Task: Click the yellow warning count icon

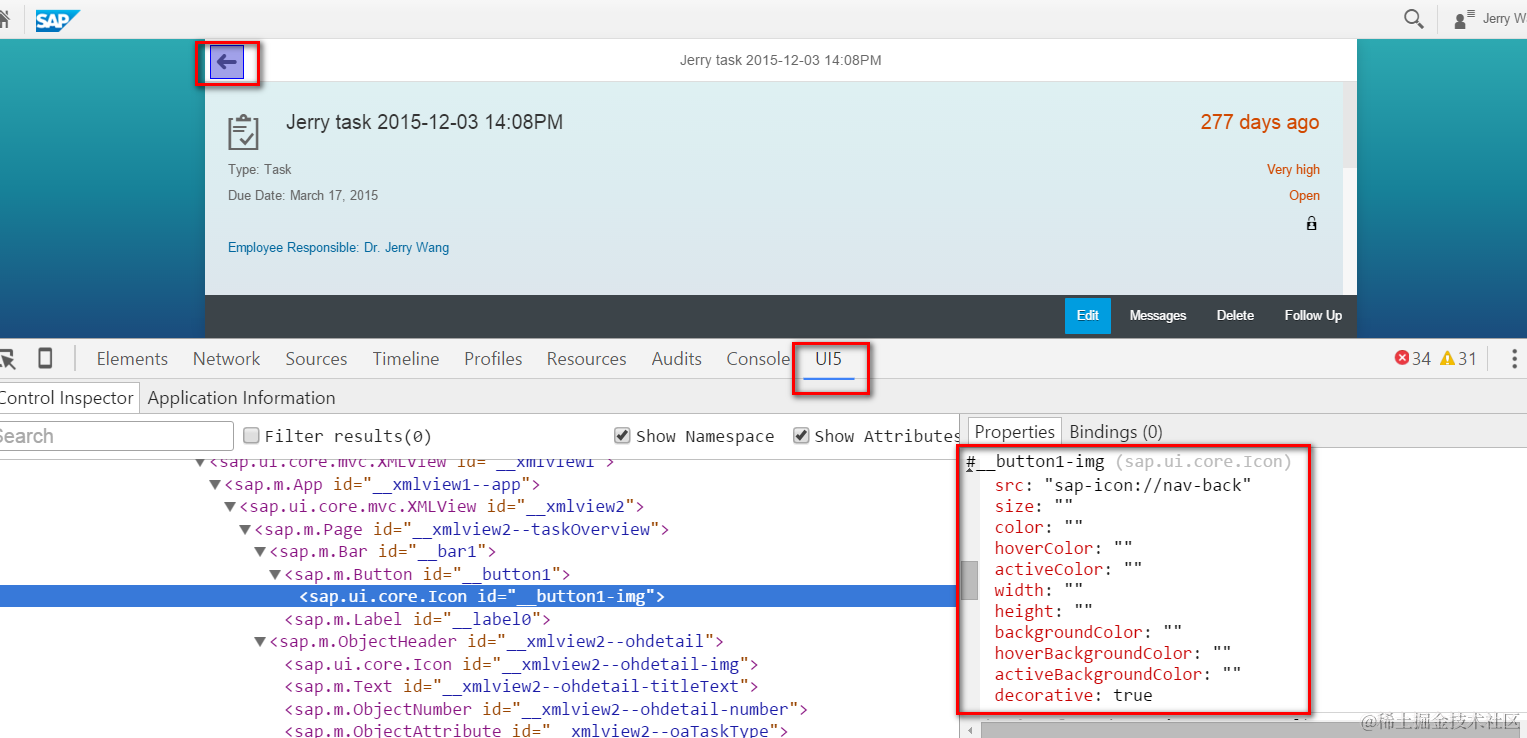Action: [x=1446, y=359]
